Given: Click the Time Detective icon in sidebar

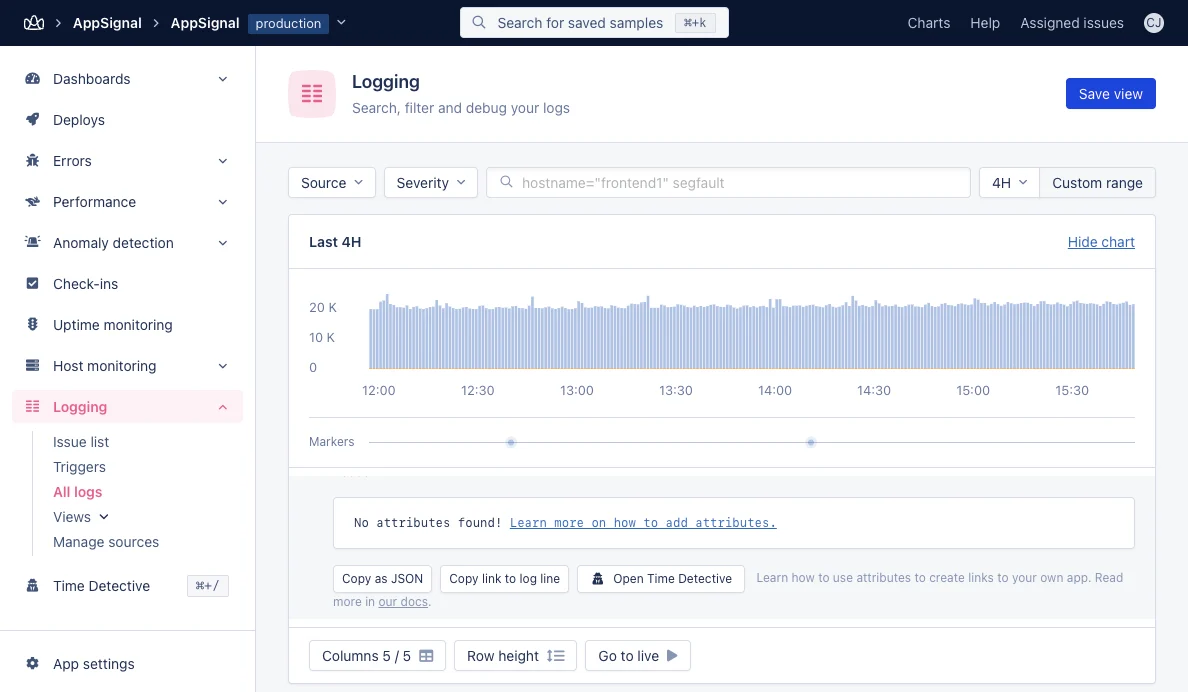Looking at the screenshot, I should (x=33, y=585).
